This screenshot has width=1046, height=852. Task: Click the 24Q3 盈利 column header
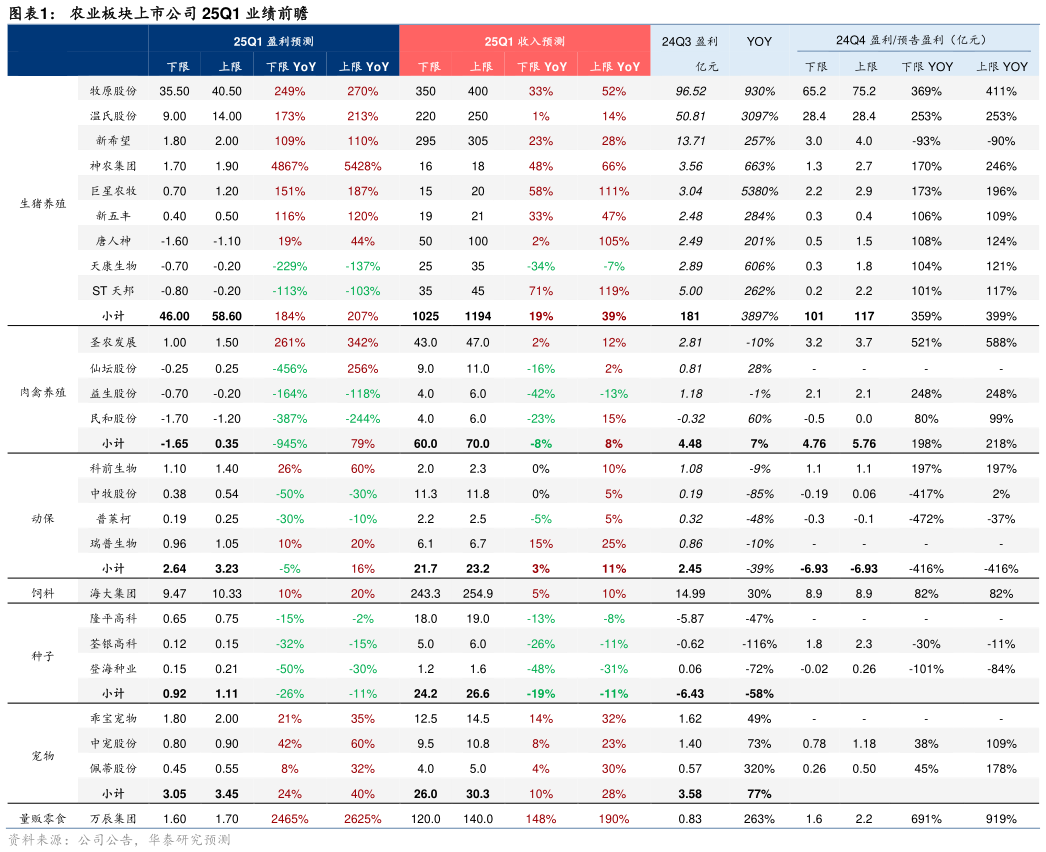[690, 41]
